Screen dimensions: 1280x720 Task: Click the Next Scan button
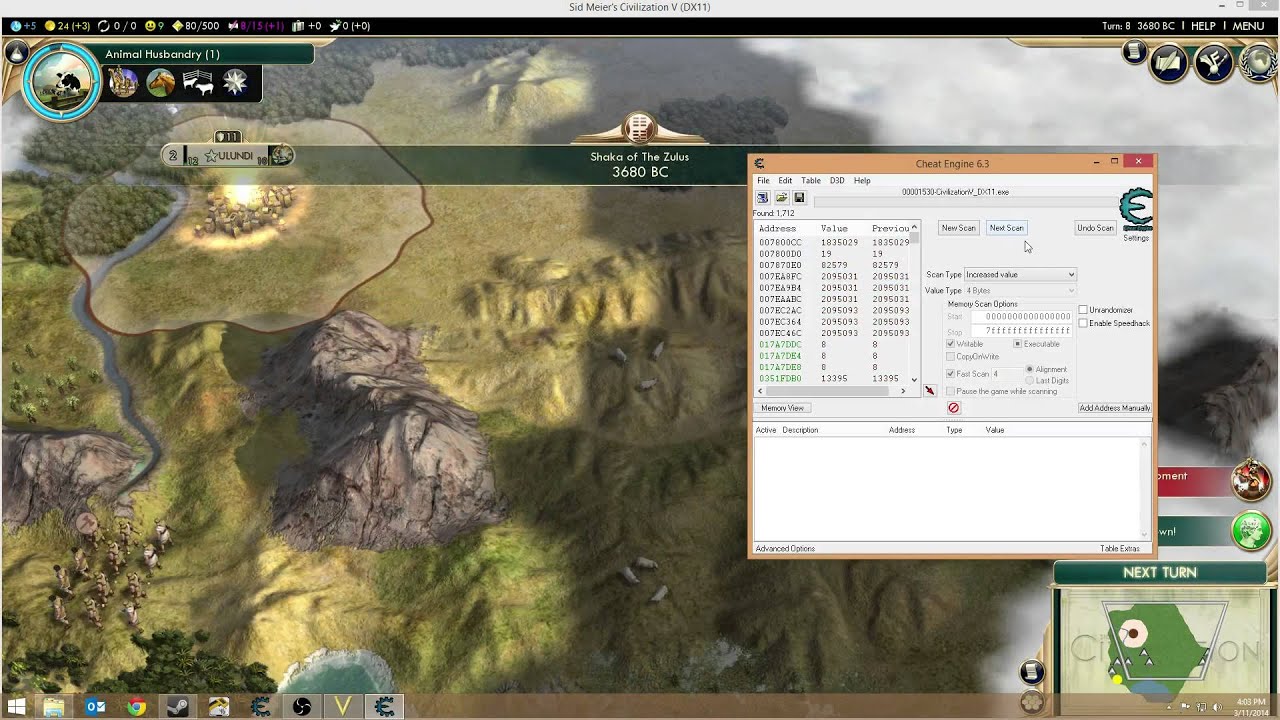pos(1006,228)
